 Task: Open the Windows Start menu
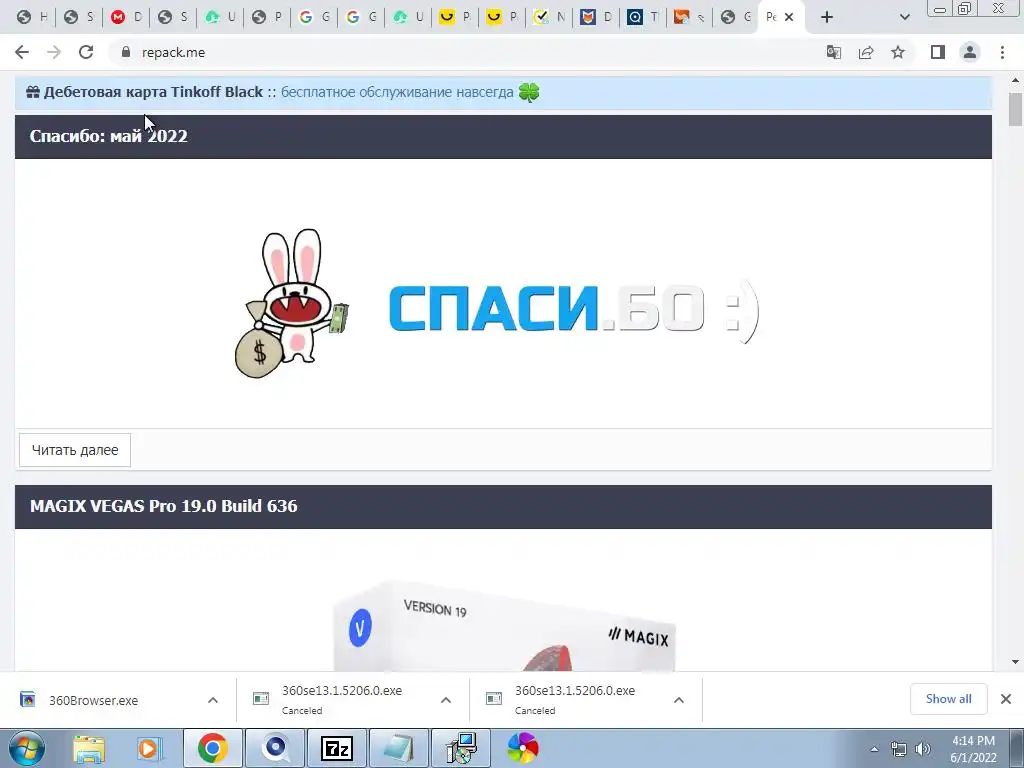pyautogui.click(x=26, y=748)
